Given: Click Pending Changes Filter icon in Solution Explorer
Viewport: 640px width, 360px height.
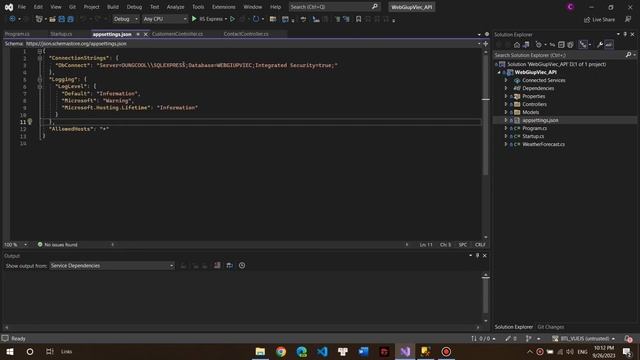Looking at the screenshot, I should tap(538, 44).
